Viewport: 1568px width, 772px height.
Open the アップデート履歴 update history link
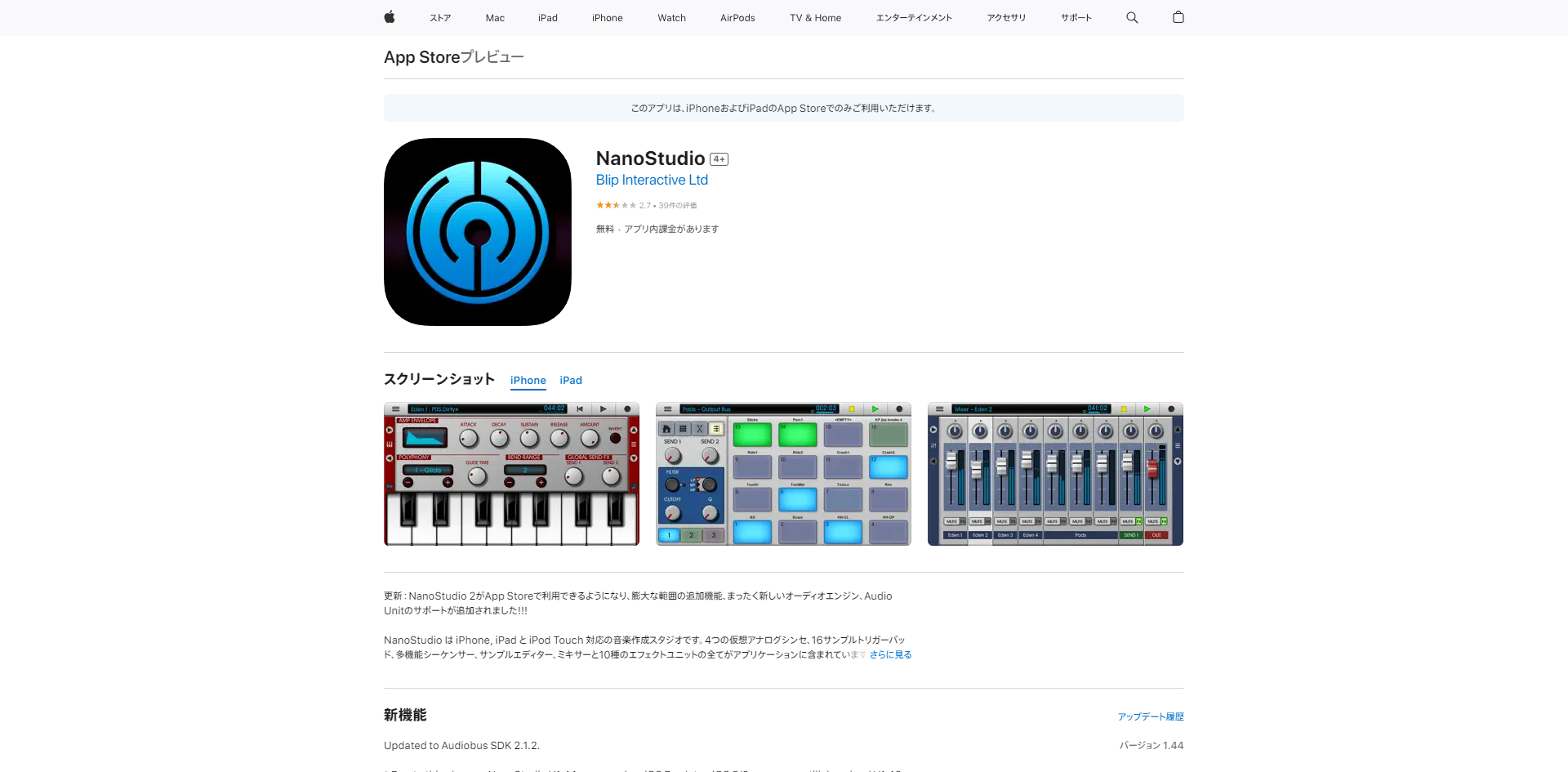(1151, 716)
